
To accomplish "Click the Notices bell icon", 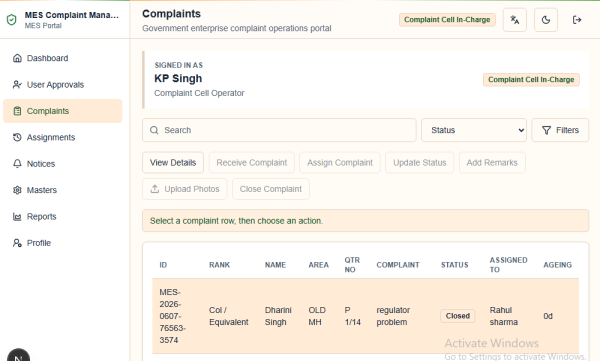I will click(x=17, y=164).
